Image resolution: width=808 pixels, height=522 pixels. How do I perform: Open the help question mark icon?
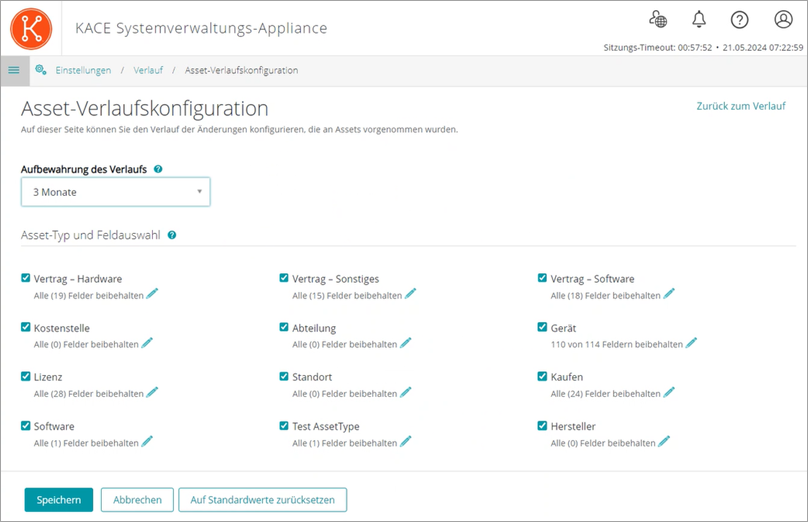[x=739, y=20]
